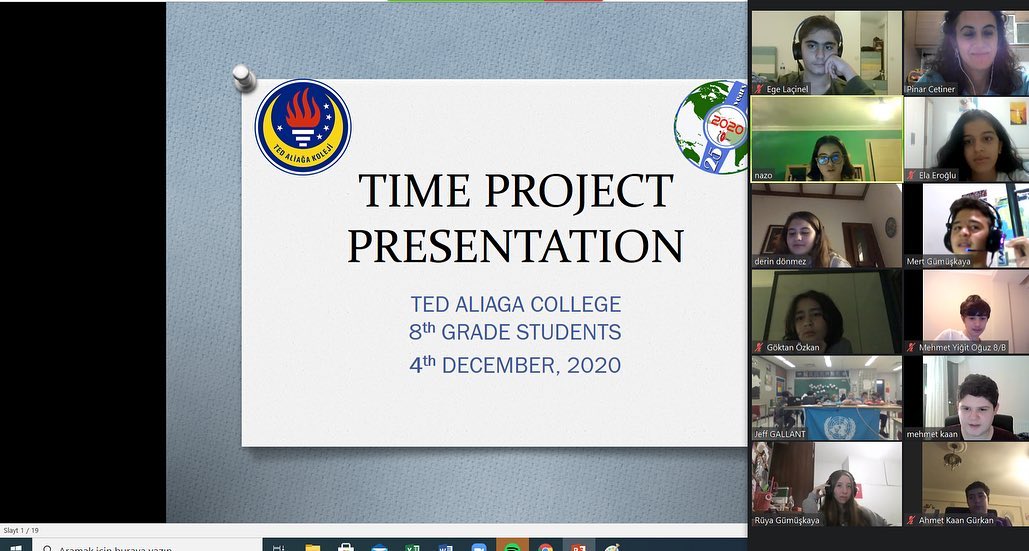Select Mehmet Yiğit Oğuz 8/B video tile
Image resolution: width=1029 pixels, height=551 pixels.
coord(966,312)
